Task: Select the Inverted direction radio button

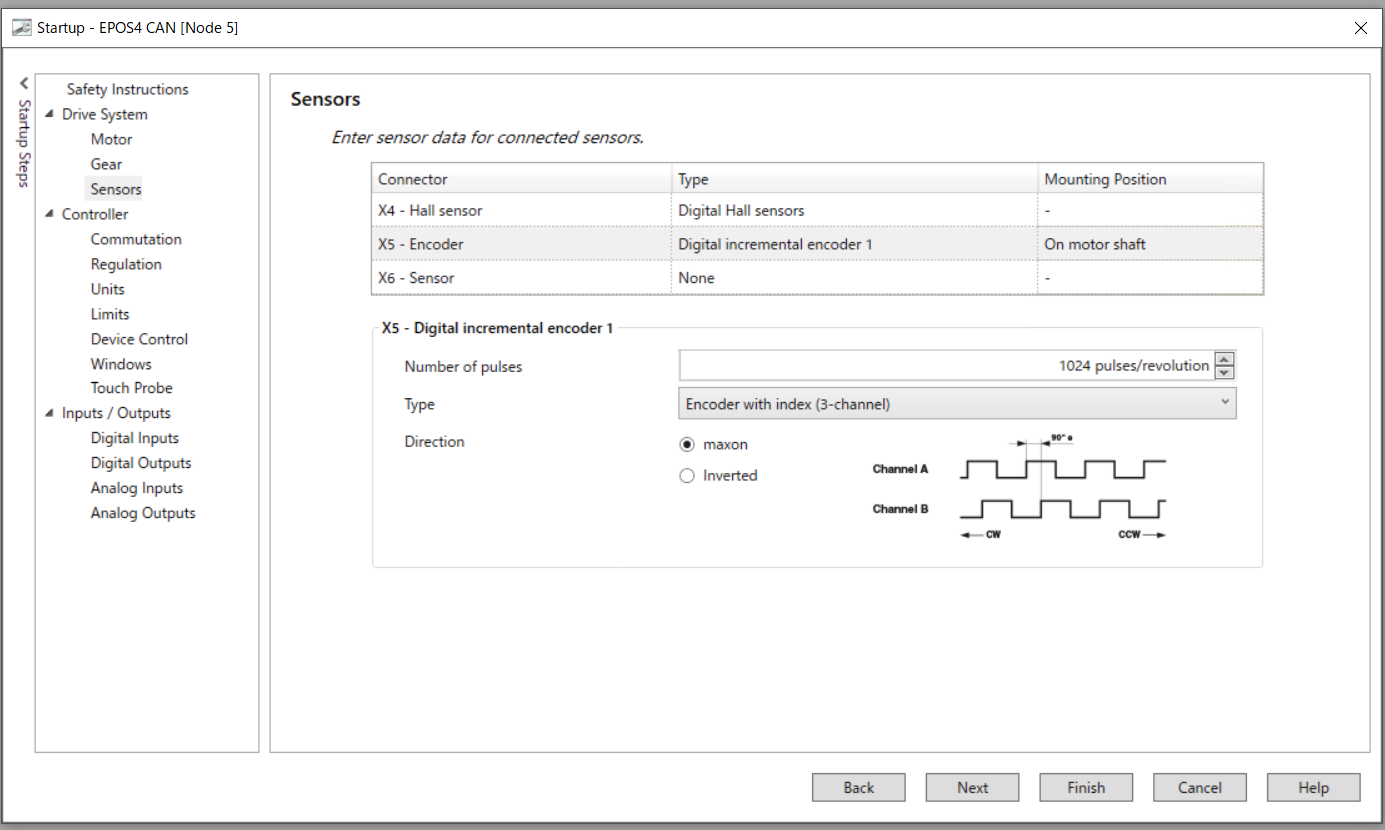Action: (x=687, y=476)
